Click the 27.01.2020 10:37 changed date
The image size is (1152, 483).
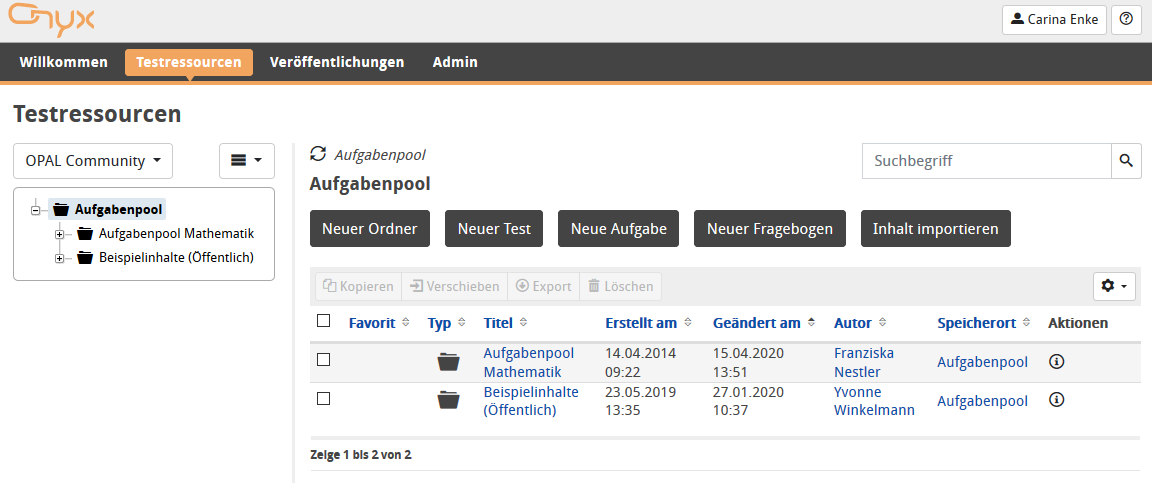point(748,401)
